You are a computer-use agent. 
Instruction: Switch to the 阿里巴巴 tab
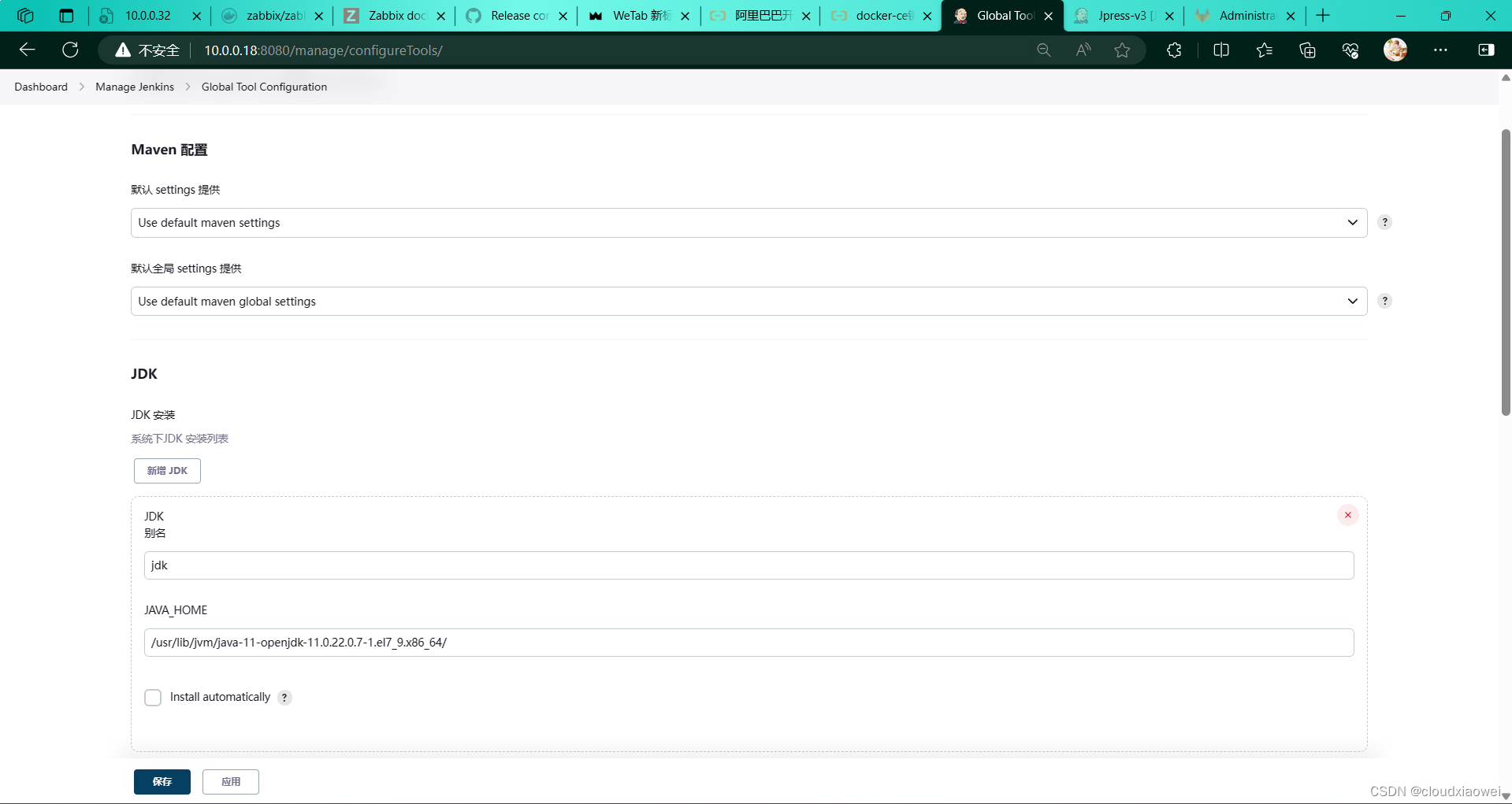pyautogui.click(x=760, y=16)
